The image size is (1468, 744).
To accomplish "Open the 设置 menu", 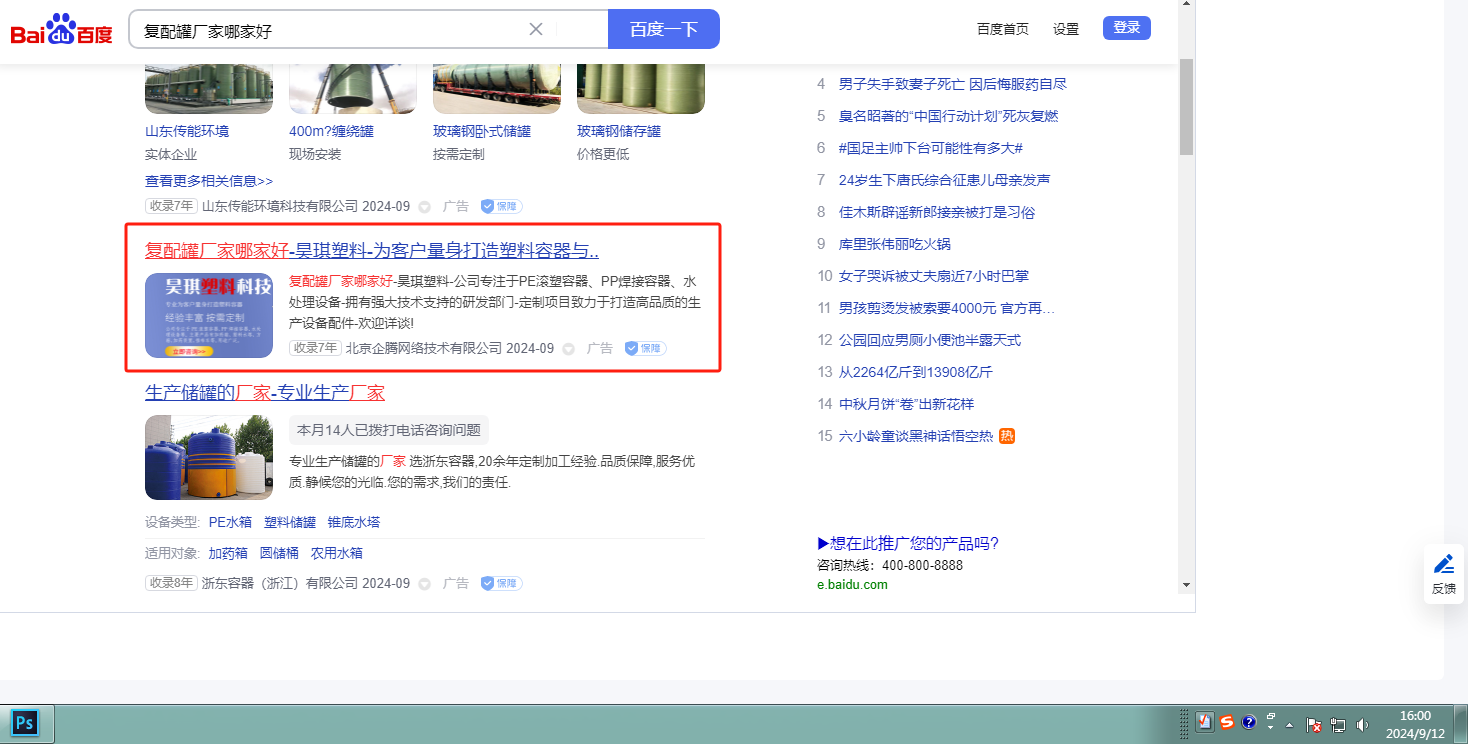I will pos(1066,29).
